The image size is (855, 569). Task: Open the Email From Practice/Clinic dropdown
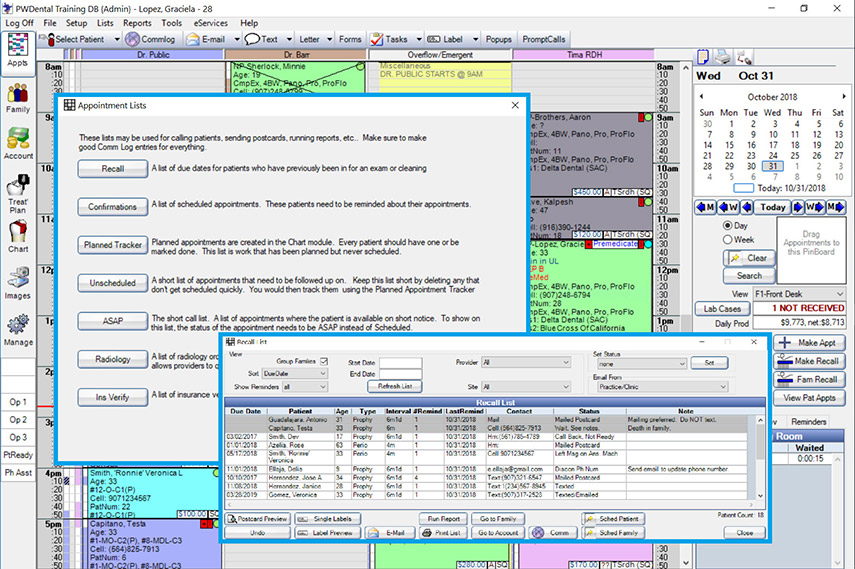tap(662, 387)
